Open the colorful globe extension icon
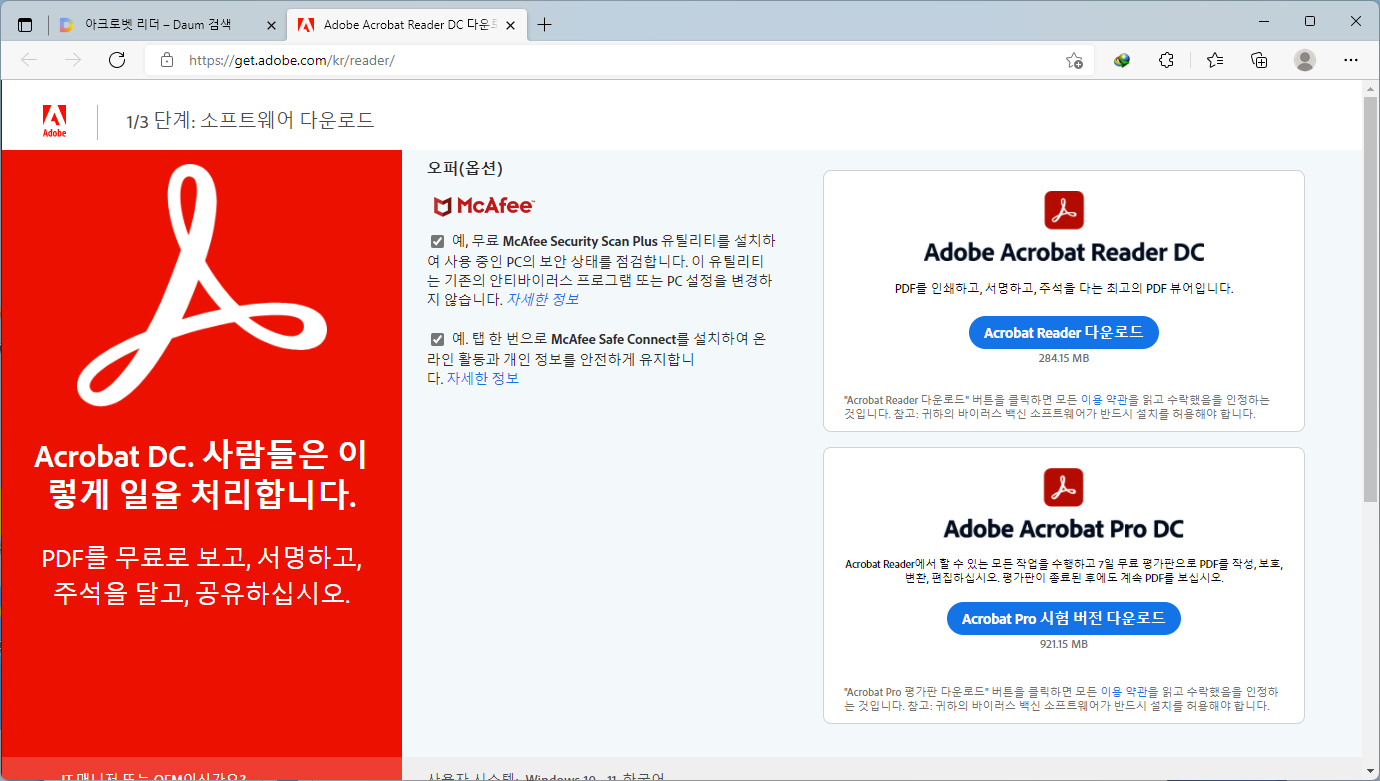 (1122, 60)
